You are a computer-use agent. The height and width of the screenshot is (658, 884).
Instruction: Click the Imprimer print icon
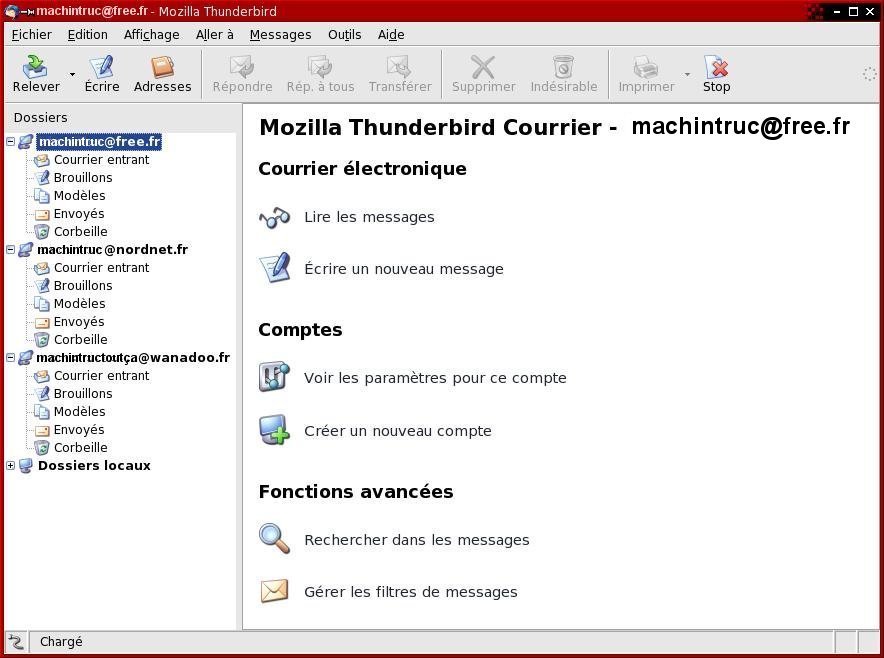coord(646,67)
